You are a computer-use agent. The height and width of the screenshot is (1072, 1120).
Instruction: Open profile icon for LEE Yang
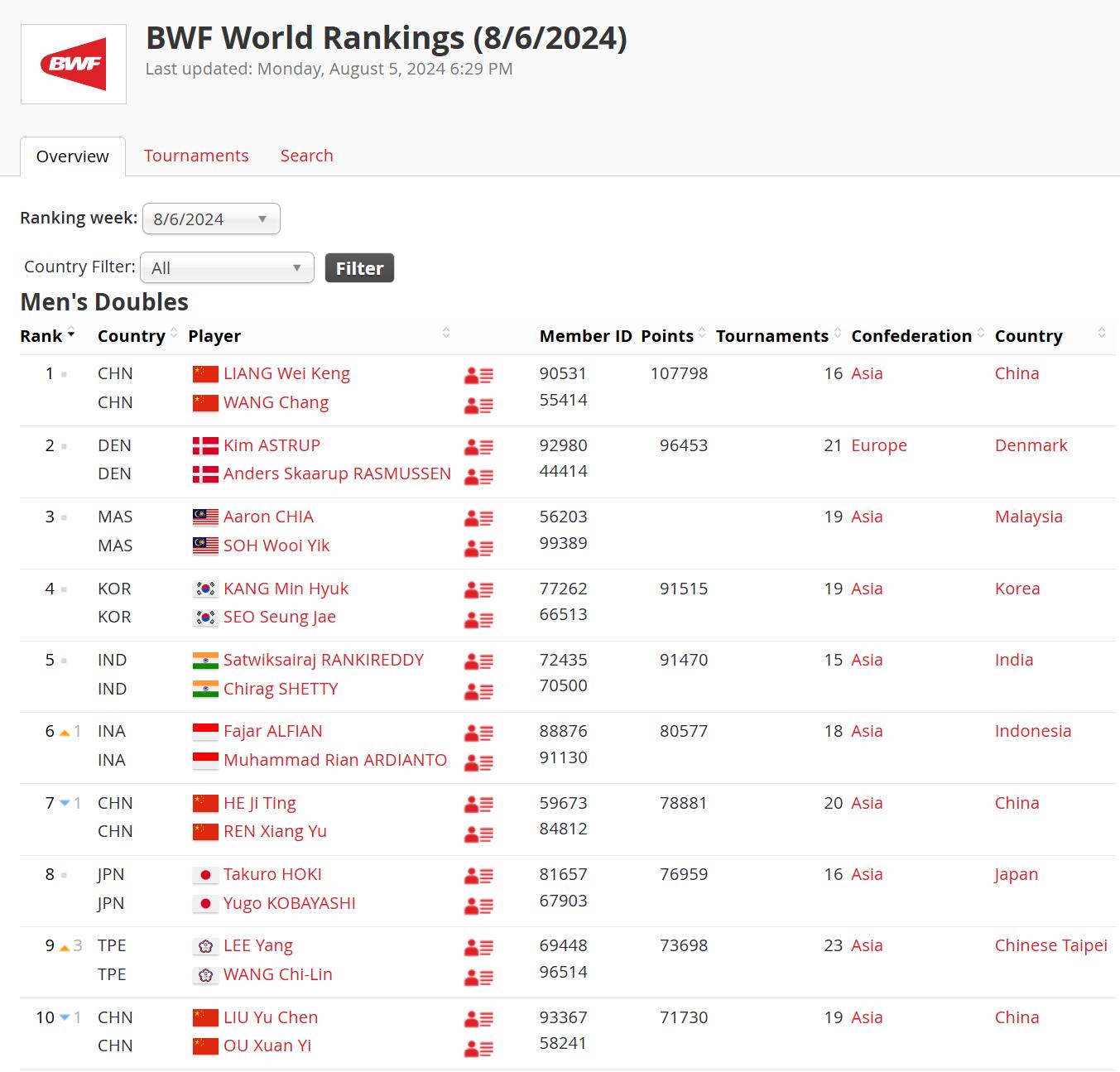click(x=478, y=948)
